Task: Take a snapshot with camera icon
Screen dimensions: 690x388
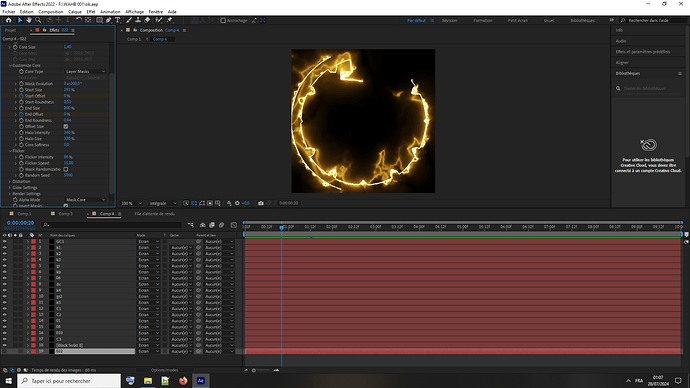Action: (261, 203)
